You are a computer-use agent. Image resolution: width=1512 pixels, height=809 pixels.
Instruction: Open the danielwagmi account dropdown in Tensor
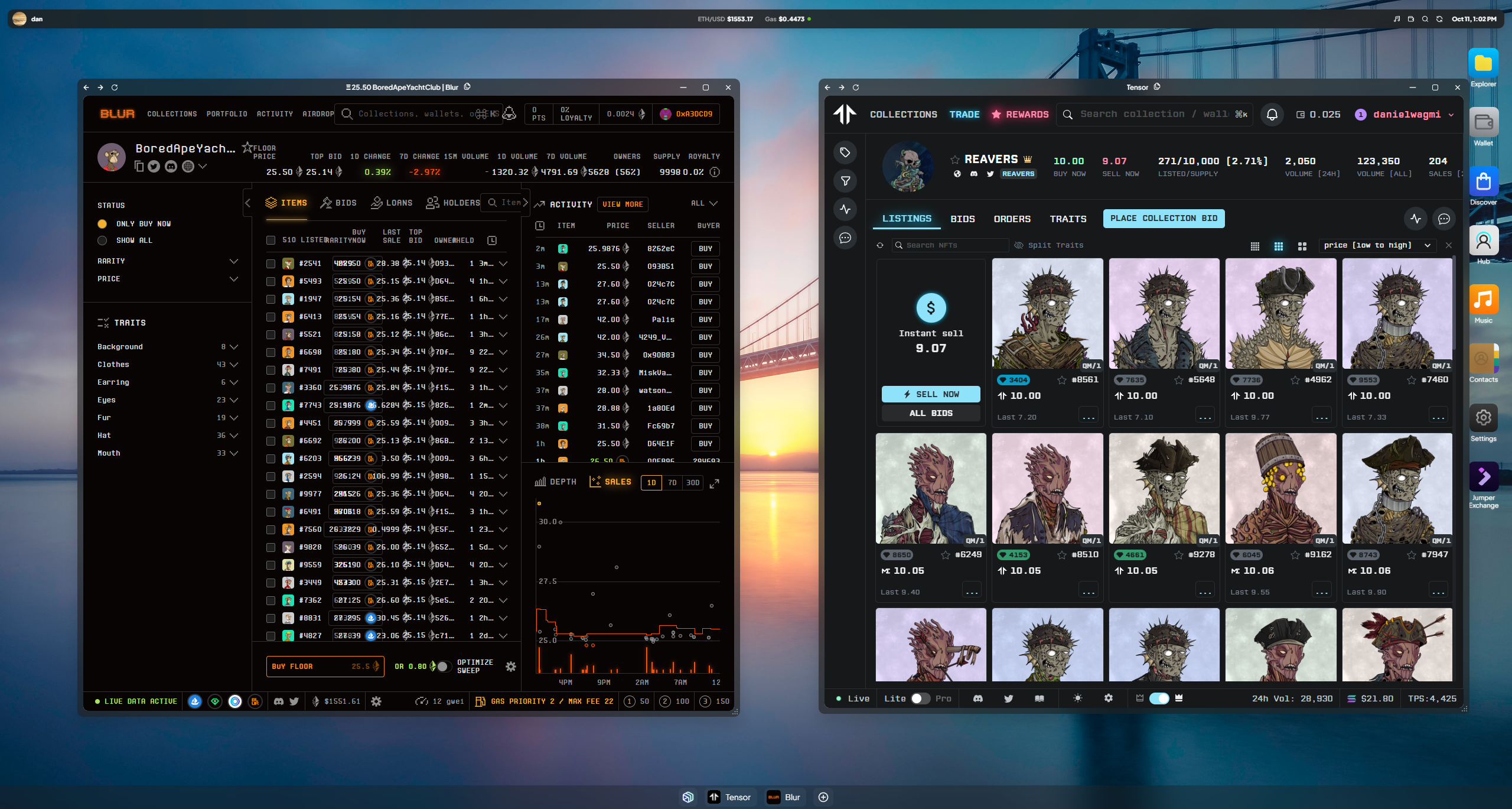click(x=1451, y=115)
